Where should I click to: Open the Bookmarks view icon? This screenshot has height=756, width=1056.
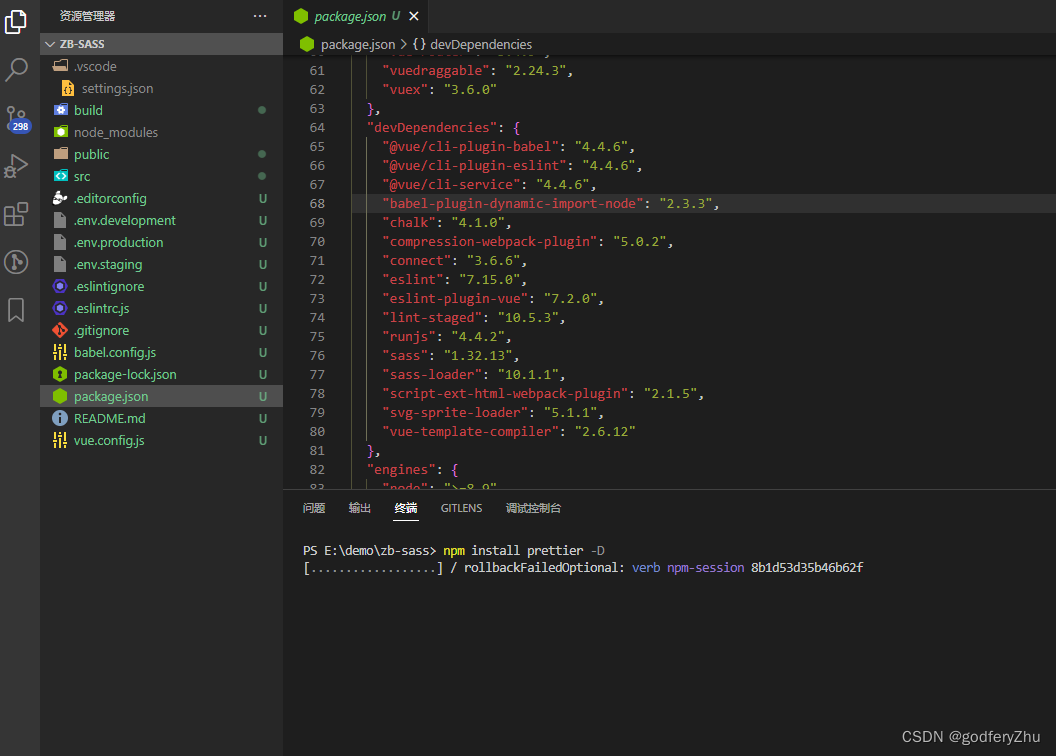click(16, 310)
